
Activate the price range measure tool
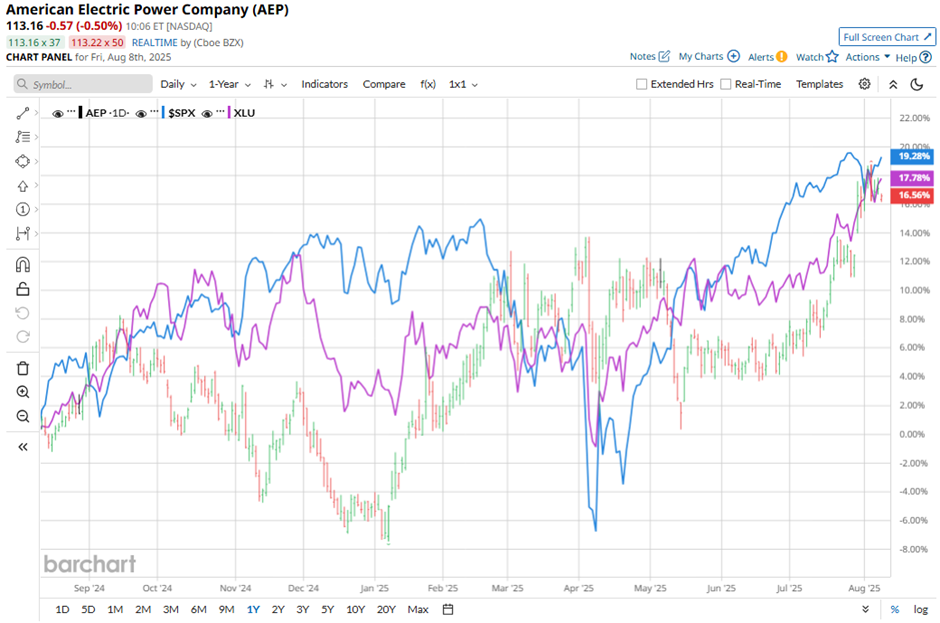tap(23, 233)
